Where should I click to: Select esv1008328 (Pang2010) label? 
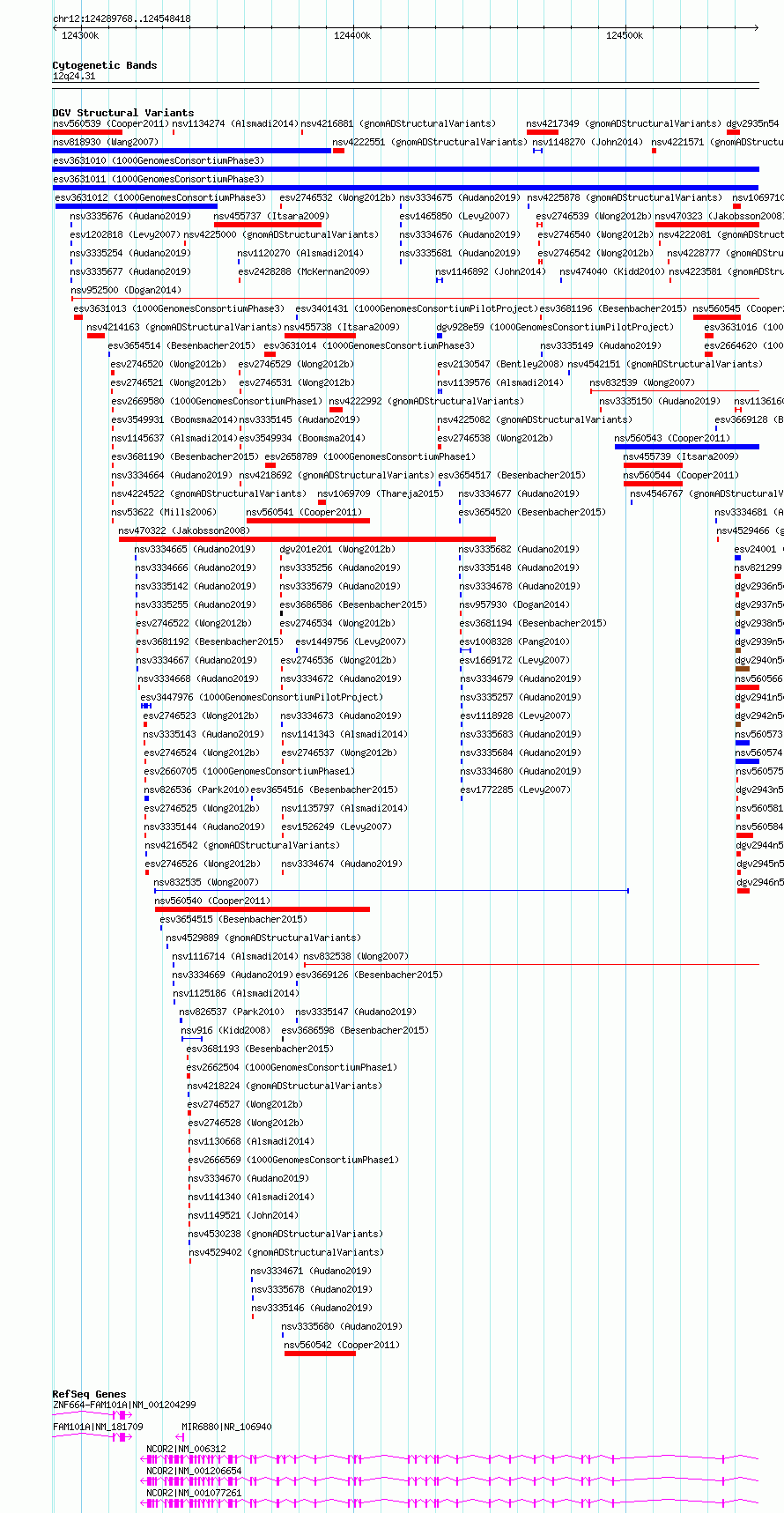(x=514, y=642)
